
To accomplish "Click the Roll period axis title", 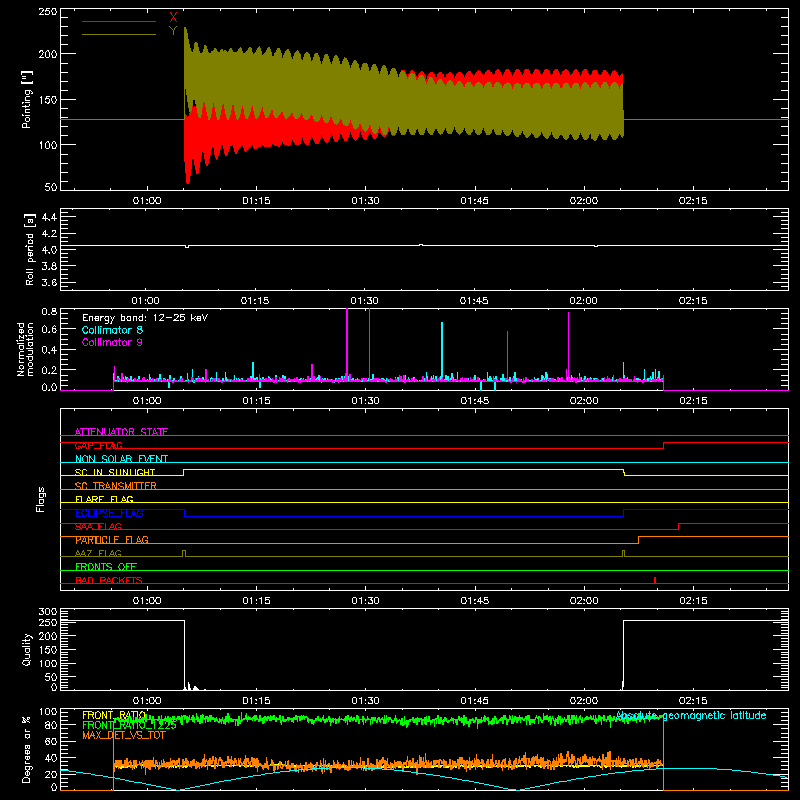I will point(30,249).
